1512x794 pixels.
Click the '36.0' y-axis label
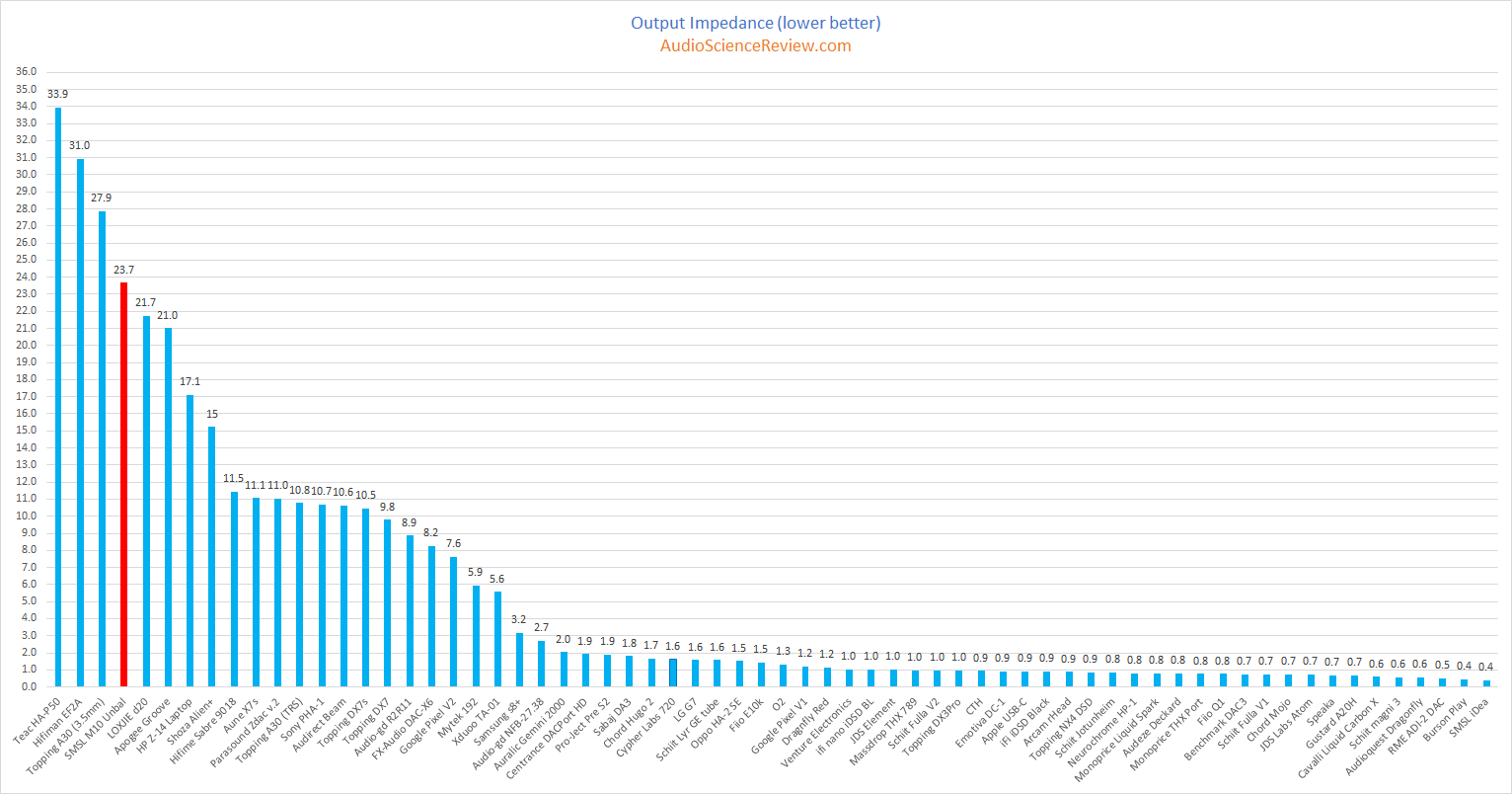[x=25, y=72]
